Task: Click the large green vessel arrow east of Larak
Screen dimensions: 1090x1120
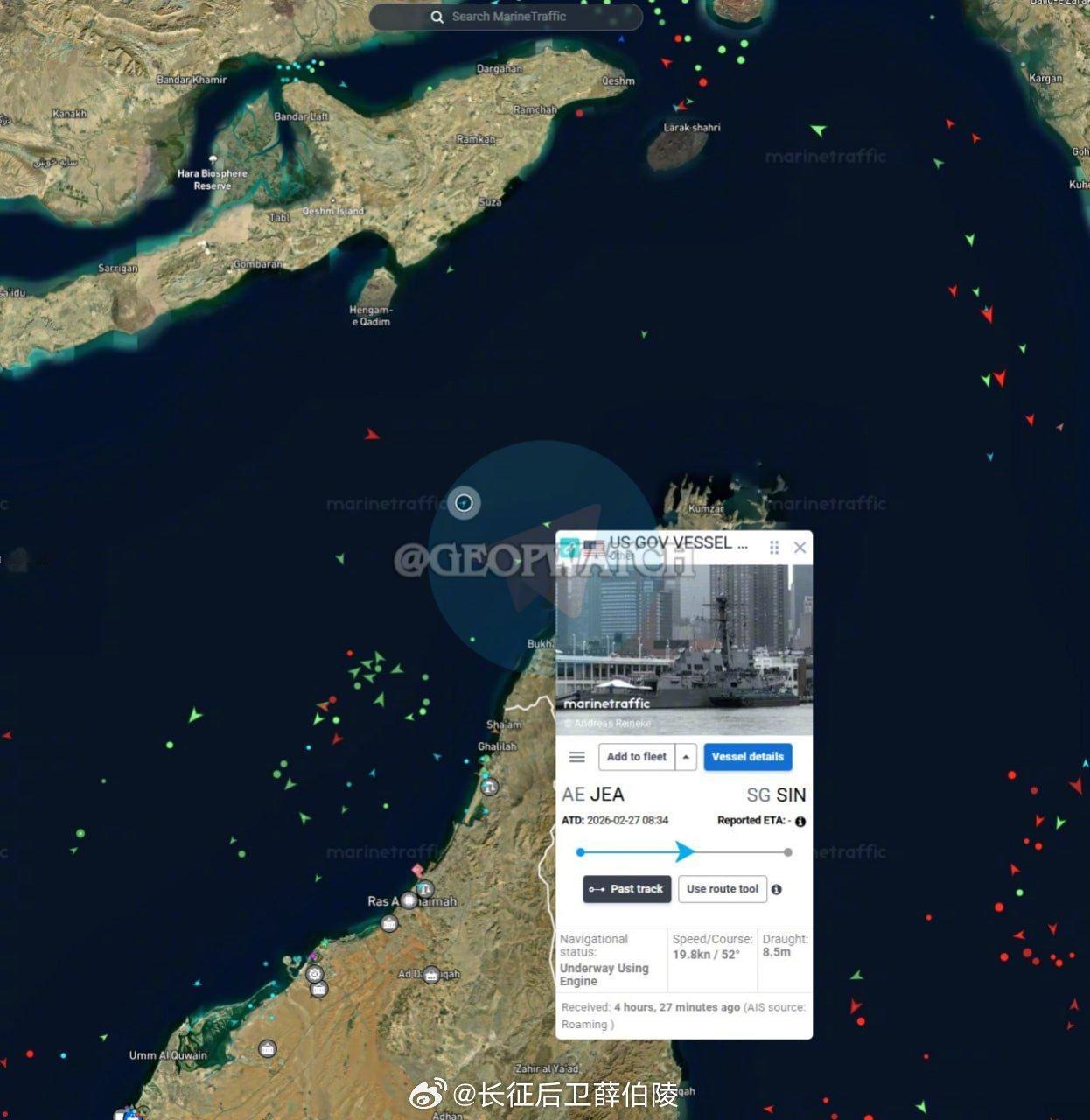Action: point(818,131)
